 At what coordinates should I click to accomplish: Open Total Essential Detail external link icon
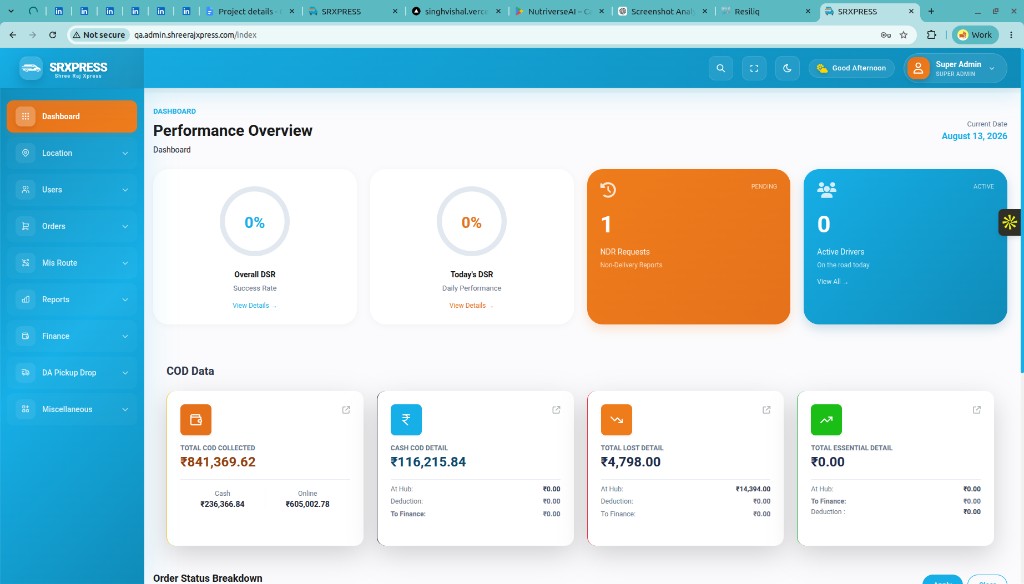coord(977,410)
